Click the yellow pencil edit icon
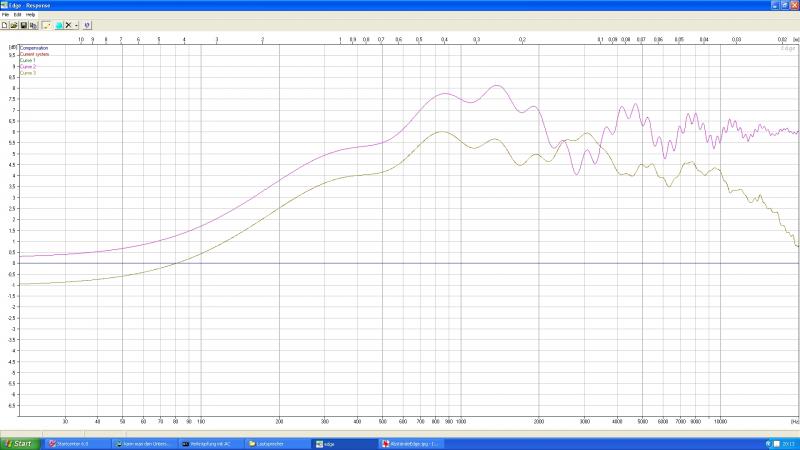Viewport: 800px width, 450px height. (x=45, y=25)
